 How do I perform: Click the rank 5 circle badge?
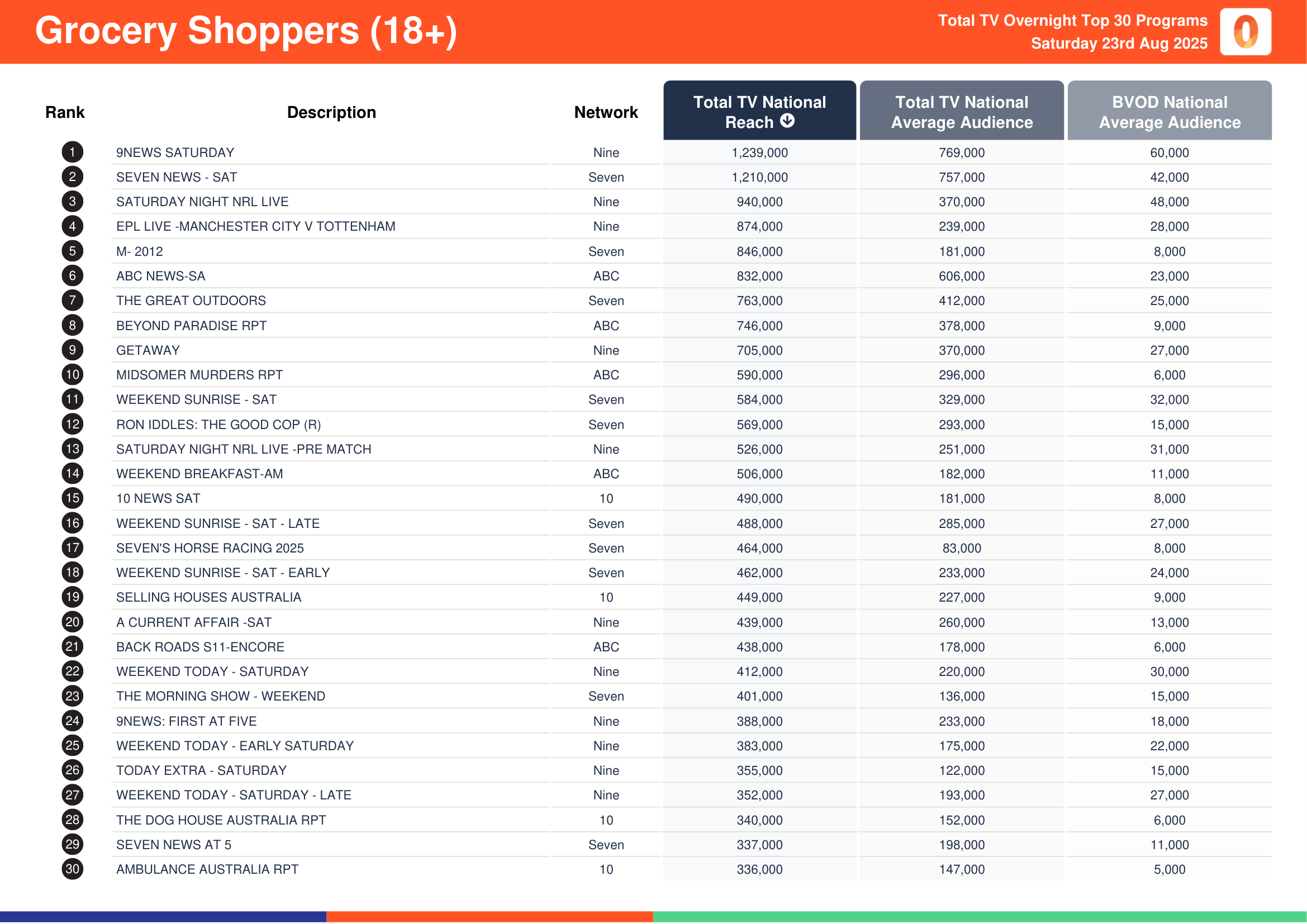pyautogui.click(x=72, y=251)
